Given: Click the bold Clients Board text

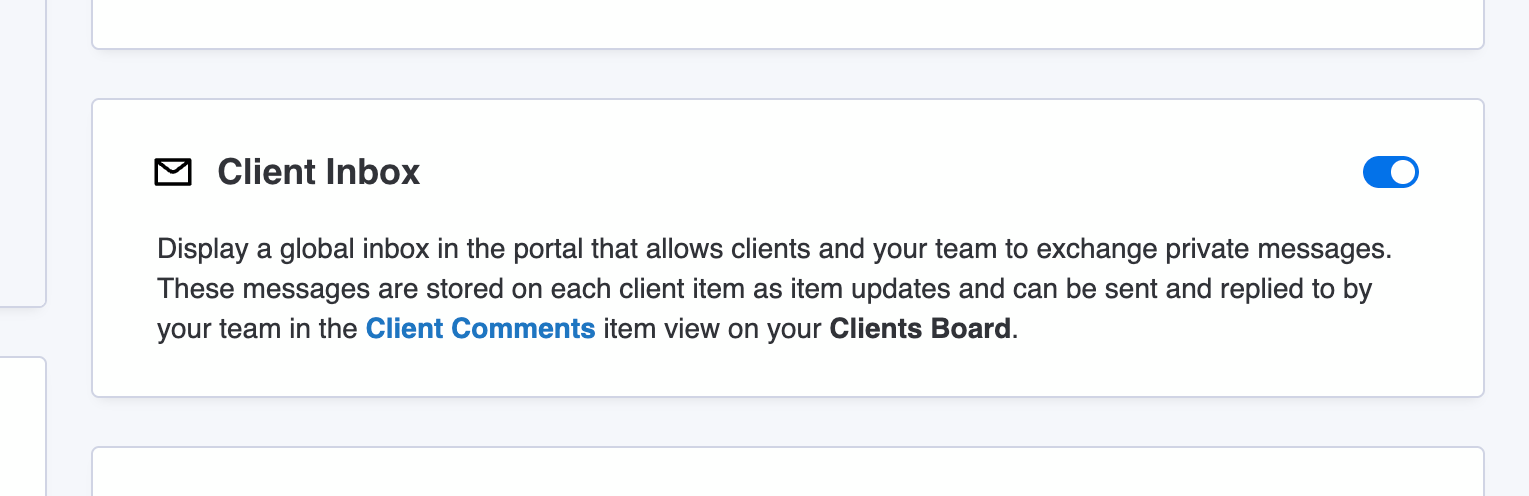Looking at the screenshot, I should 920,329.
